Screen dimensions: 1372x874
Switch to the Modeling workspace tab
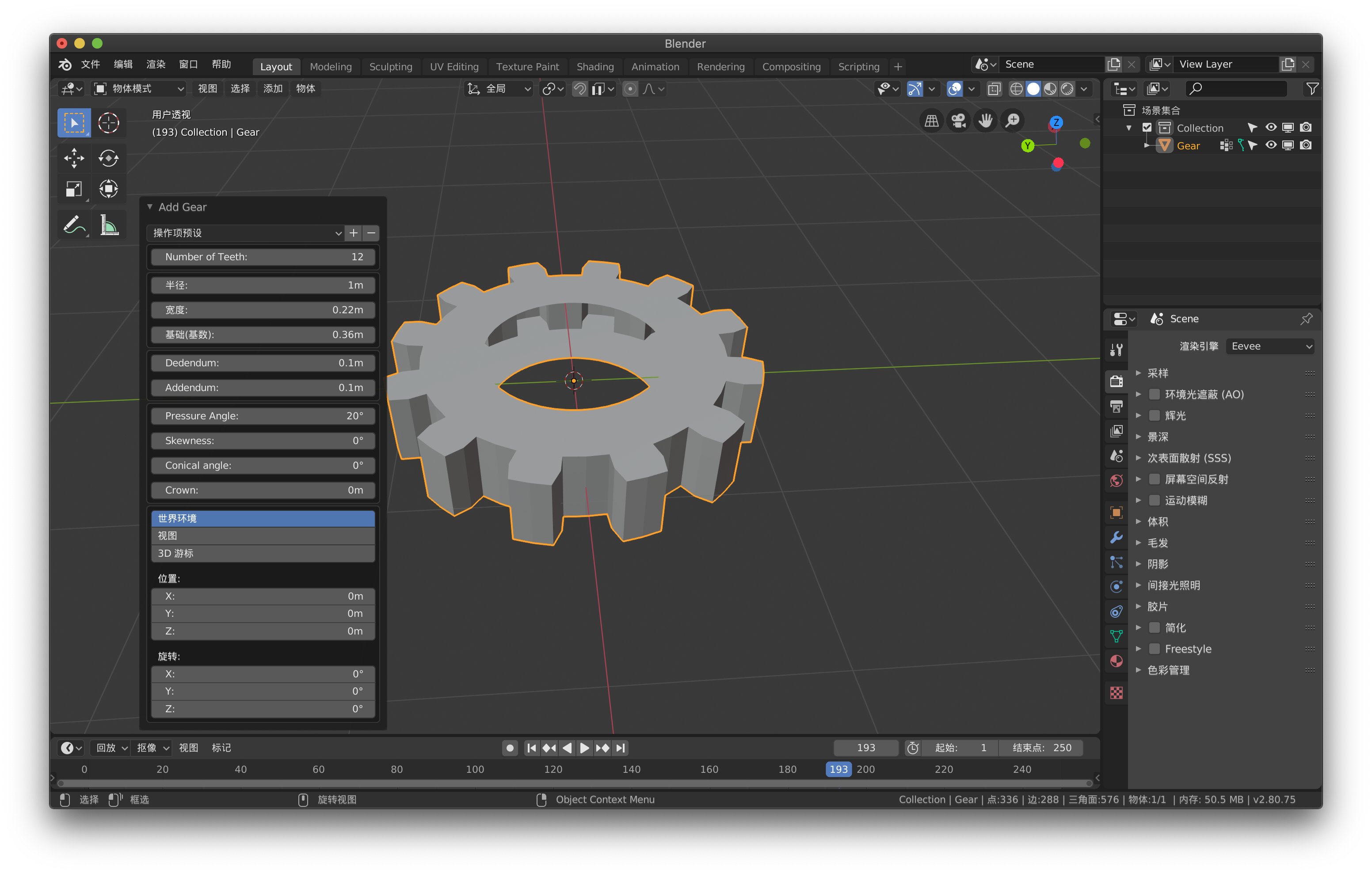tap(331, 67)
